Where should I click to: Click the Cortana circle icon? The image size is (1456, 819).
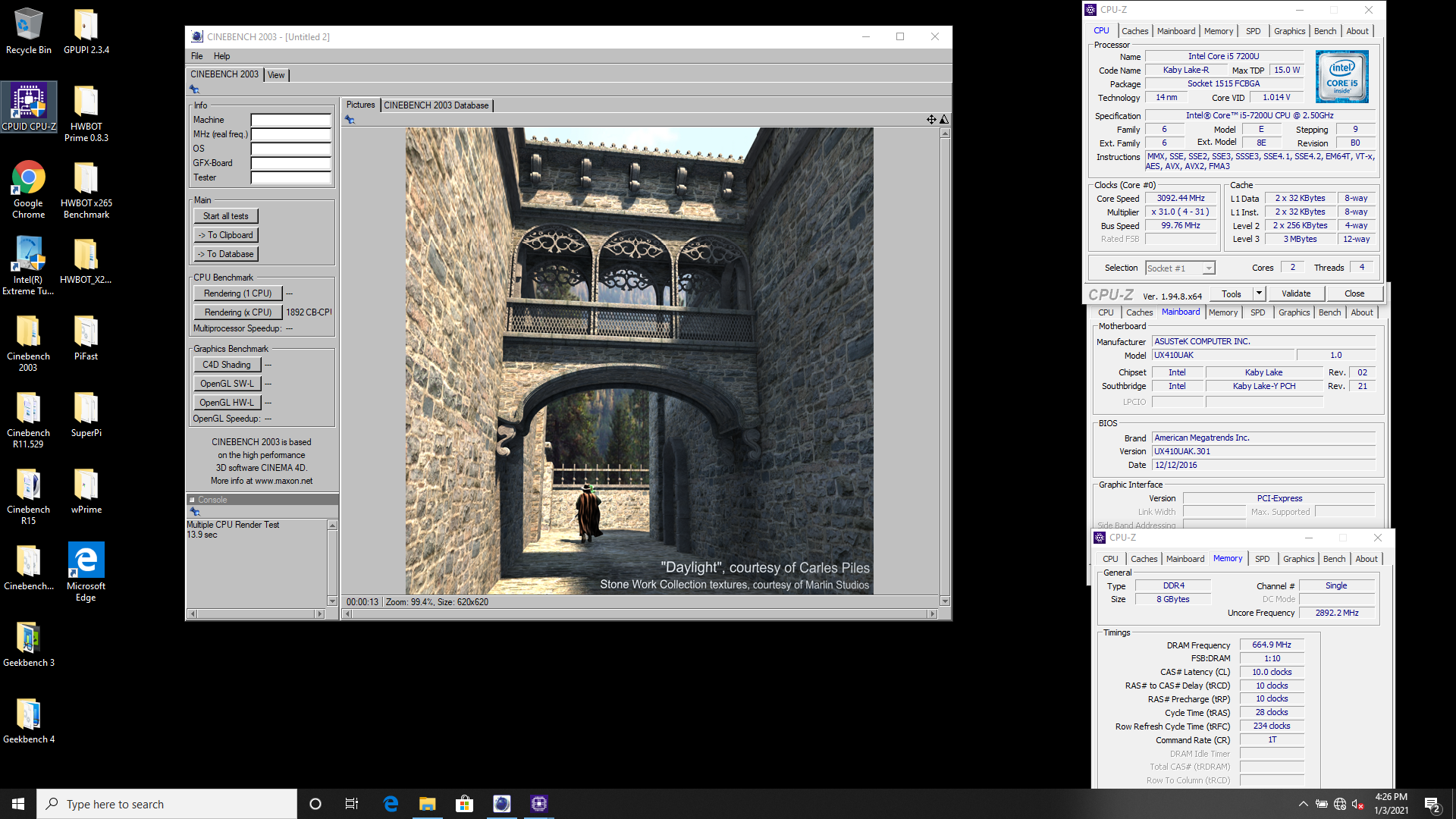(x=315, y=804)
